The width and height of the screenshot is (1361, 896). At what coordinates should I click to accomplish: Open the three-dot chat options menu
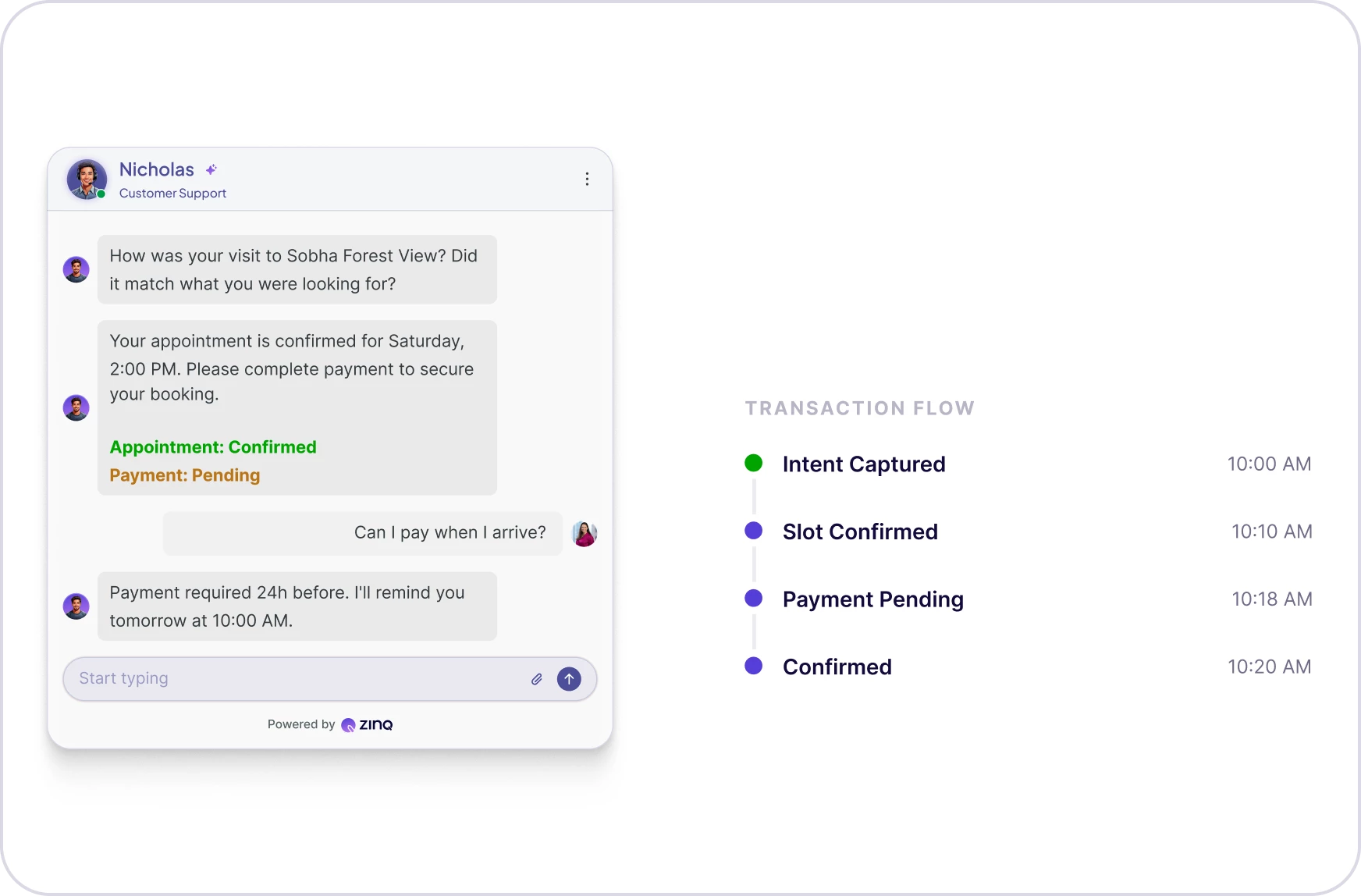pos(587,179)
